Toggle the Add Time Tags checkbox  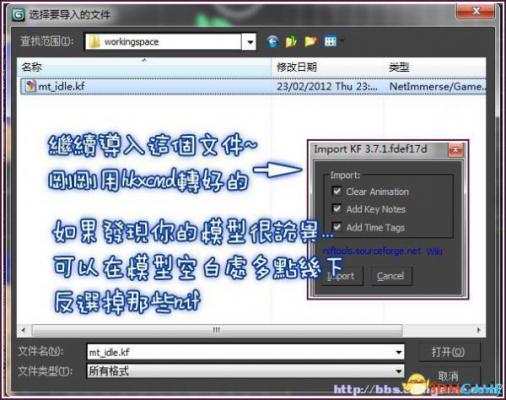pyautogui.click(x=337, y=227)
